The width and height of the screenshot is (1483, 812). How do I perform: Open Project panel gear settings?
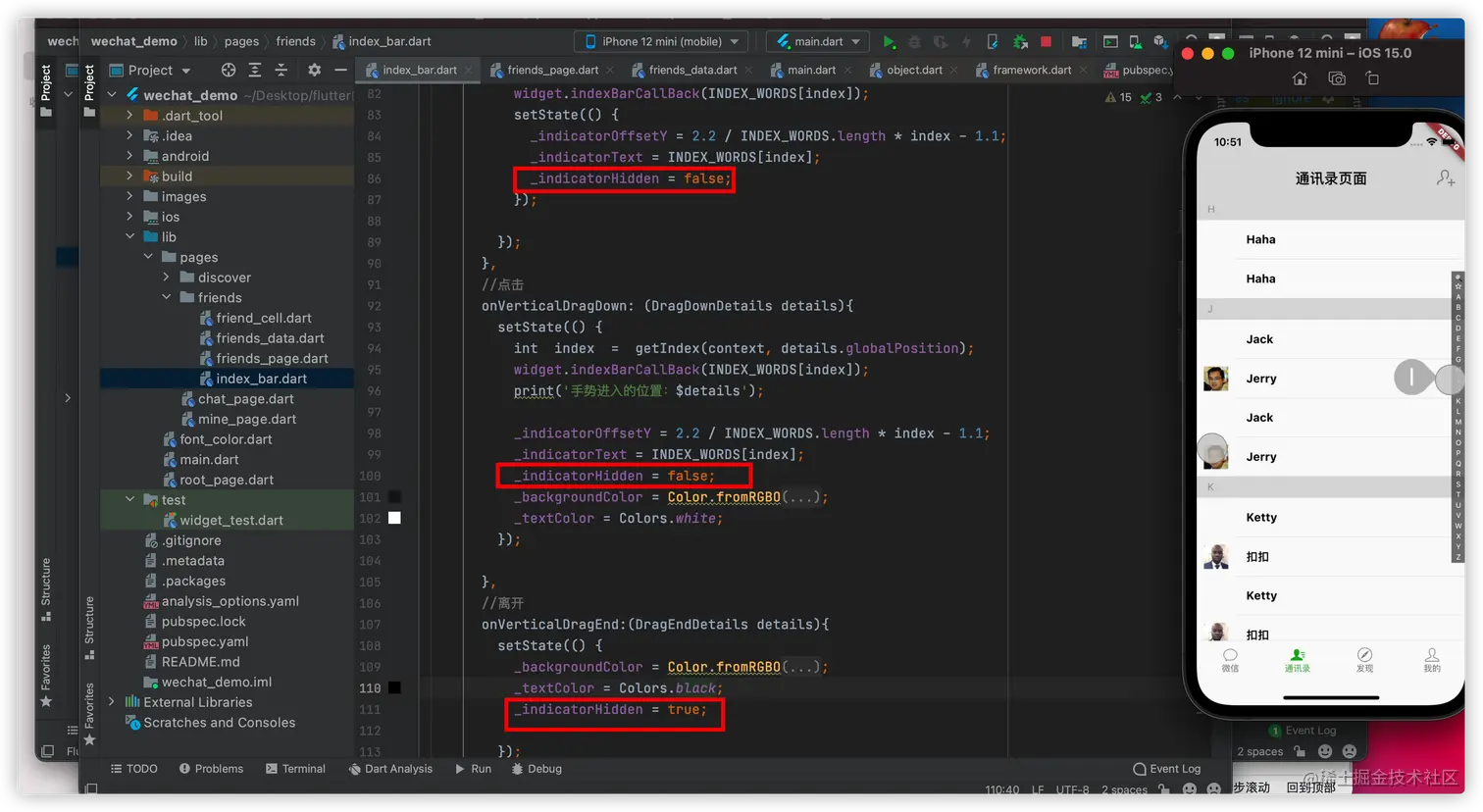314,70
